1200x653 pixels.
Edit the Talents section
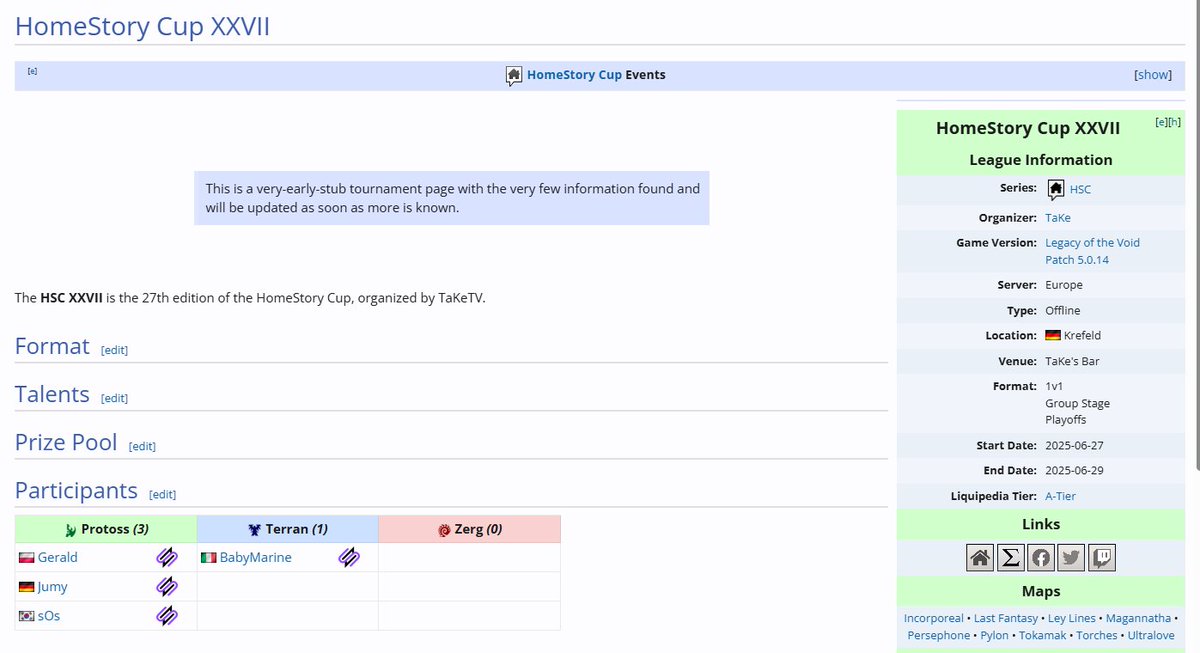pyautogui.click(x=114, y=398)
